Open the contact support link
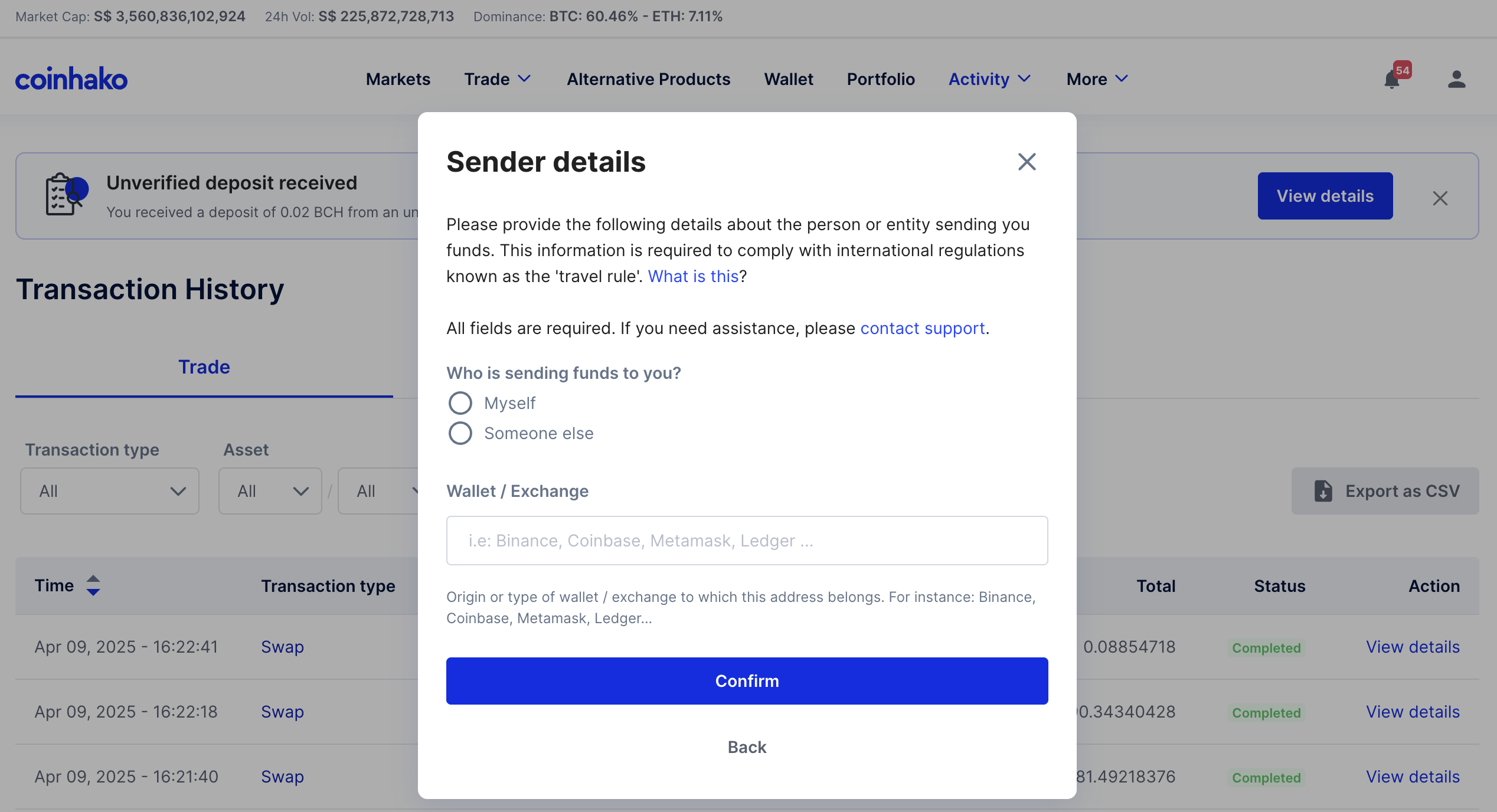 click(x=923, y=328)
